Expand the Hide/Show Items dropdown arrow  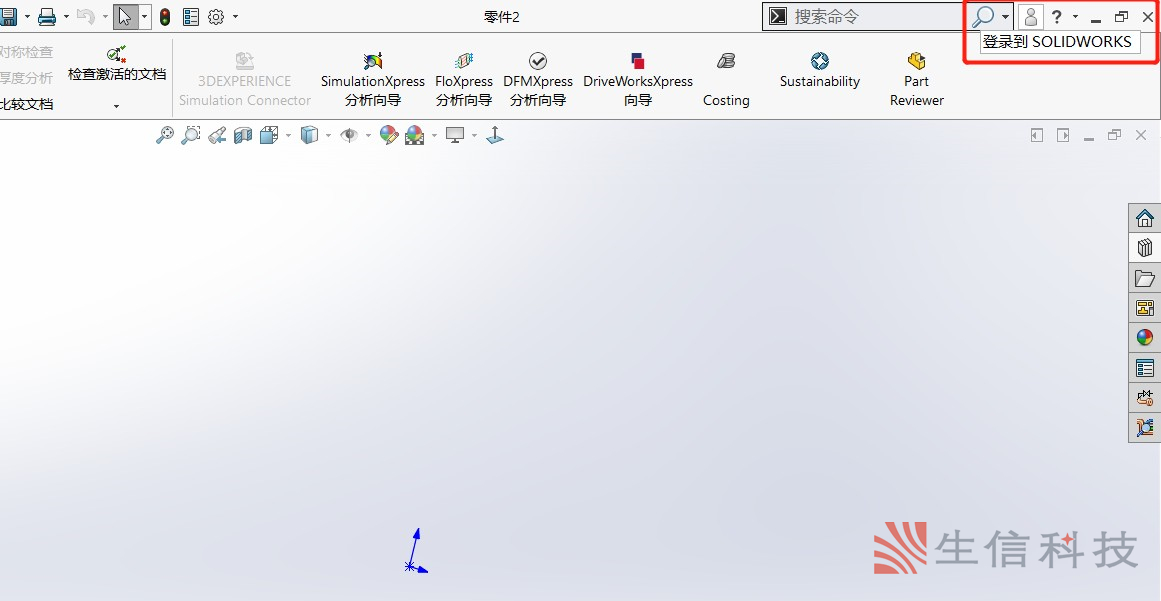tap(368, 135)
